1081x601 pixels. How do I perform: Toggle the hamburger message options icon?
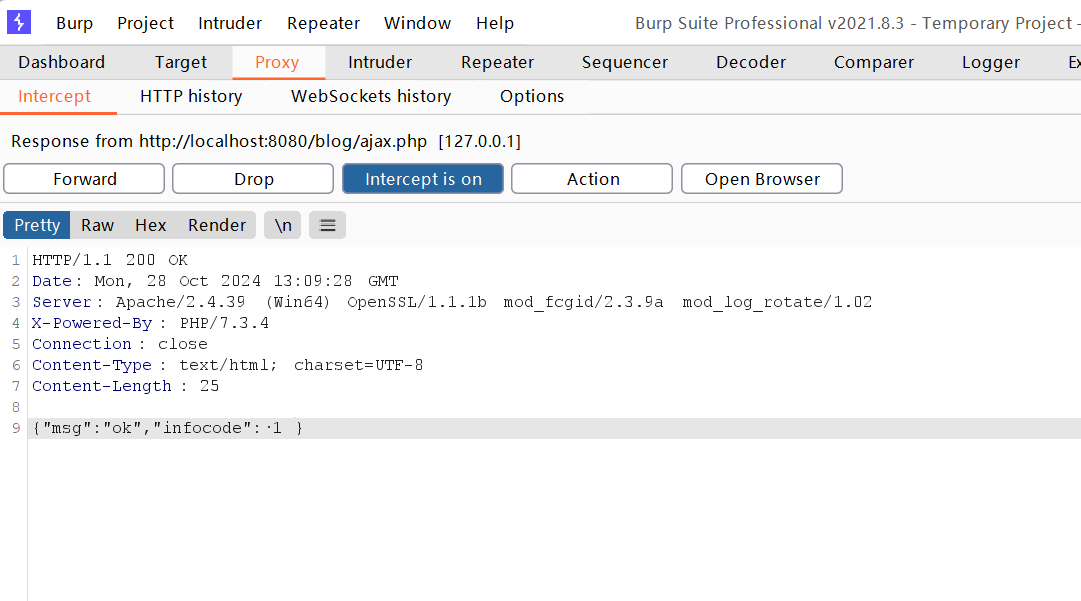pyautogui.click(x=327, y=225)
